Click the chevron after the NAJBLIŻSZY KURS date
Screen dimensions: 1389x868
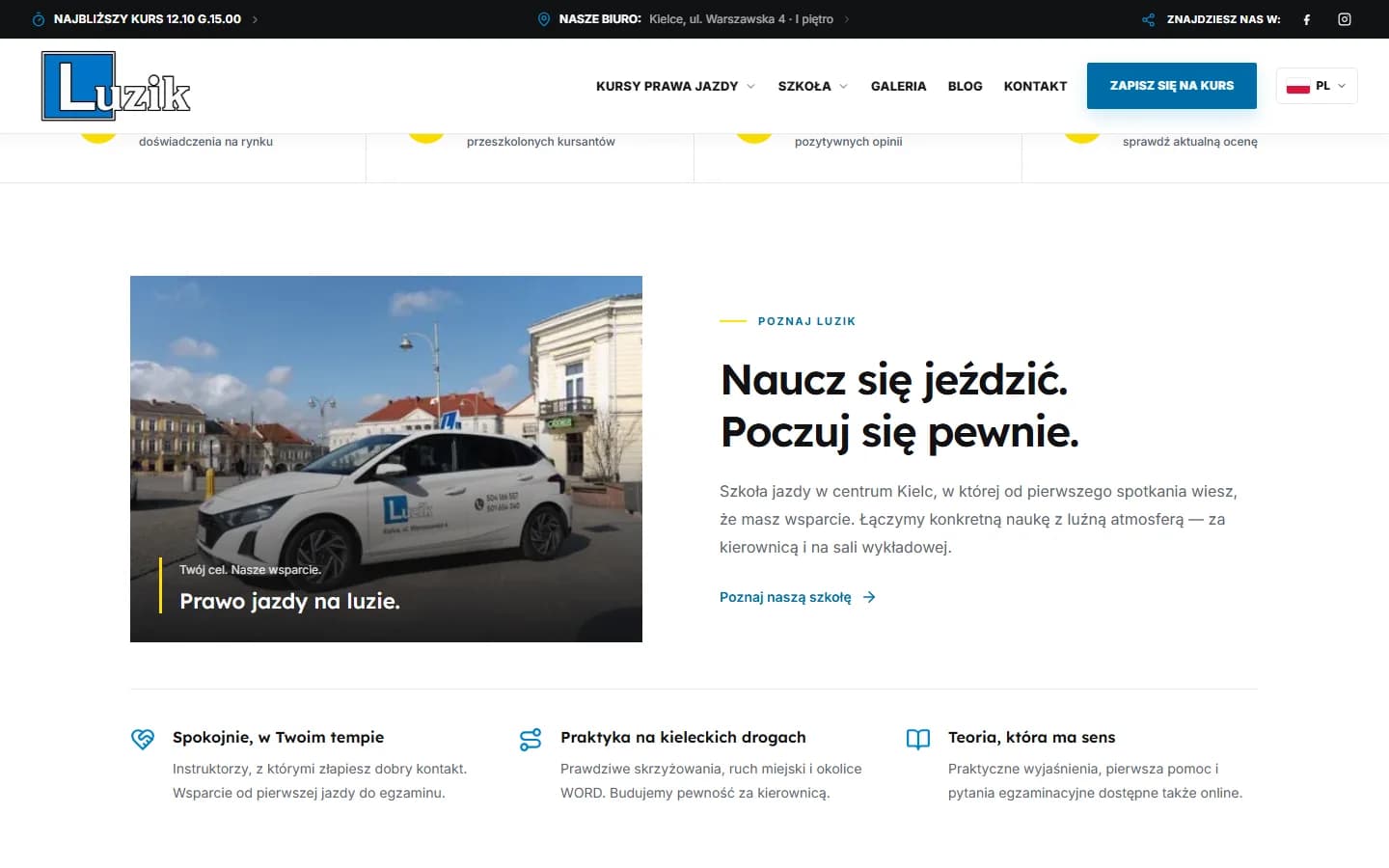point(255,19)
